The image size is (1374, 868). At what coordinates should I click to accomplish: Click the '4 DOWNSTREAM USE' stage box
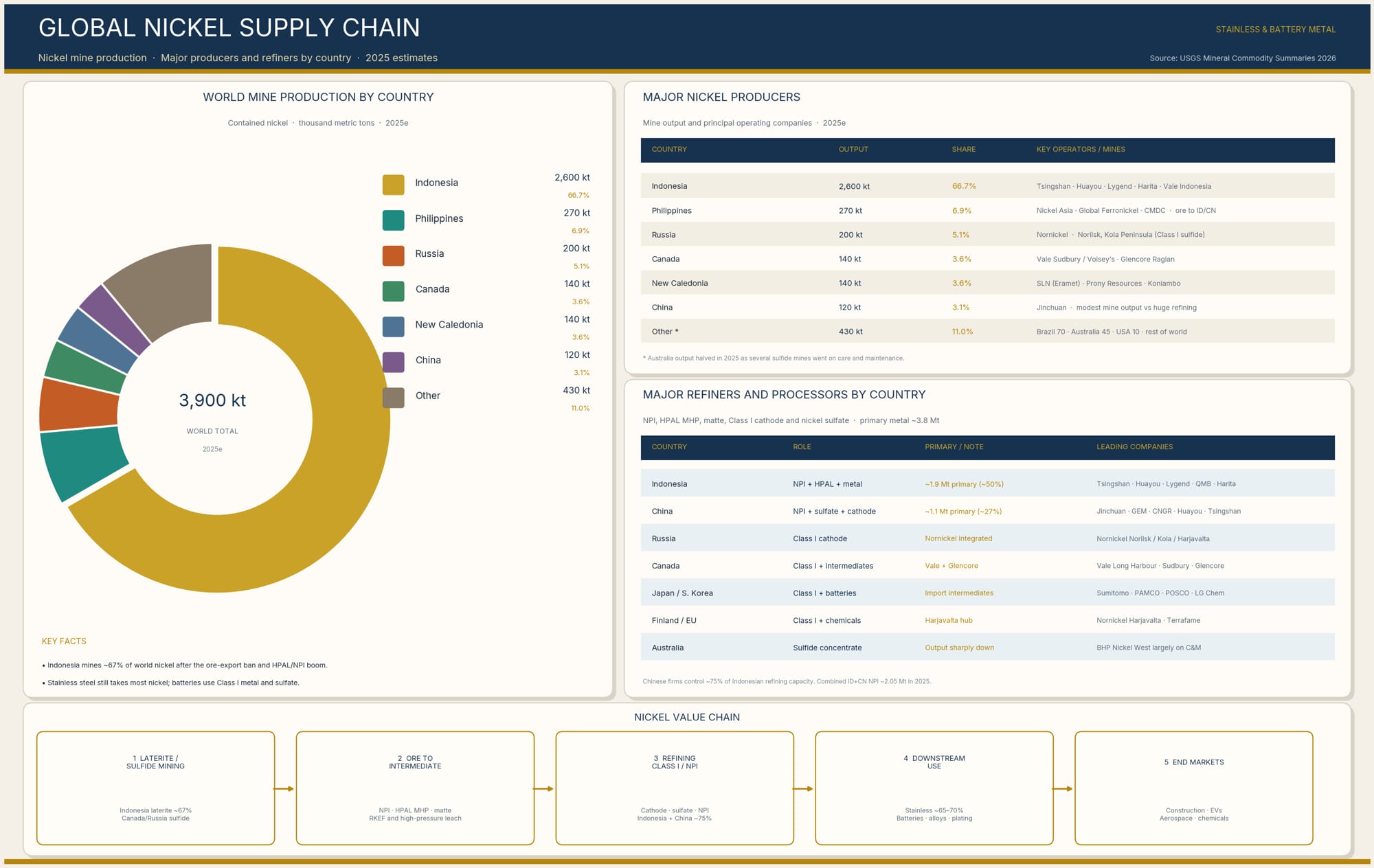point(934,788)
